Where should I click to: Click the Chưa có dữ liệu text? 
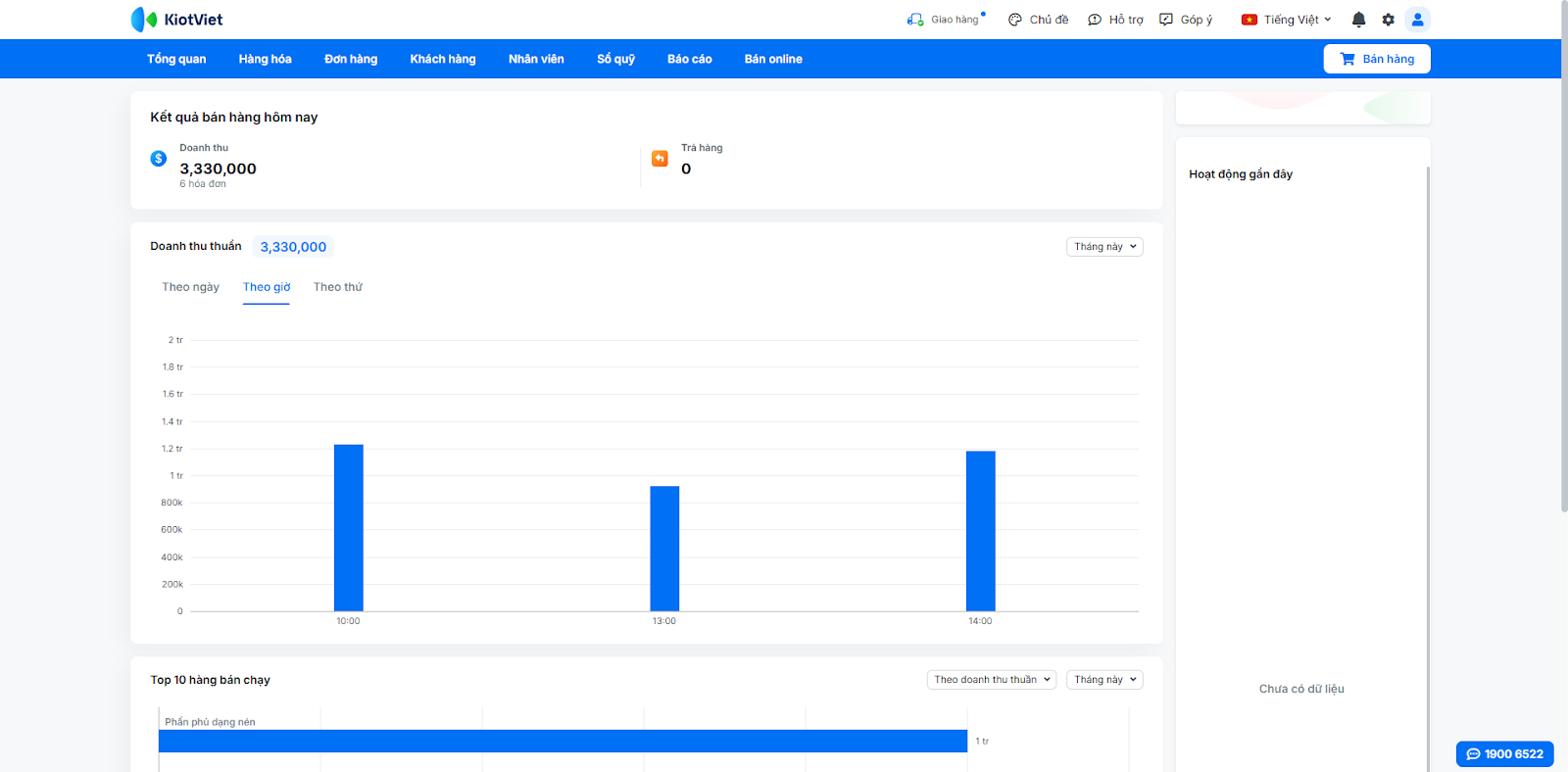1301,689
